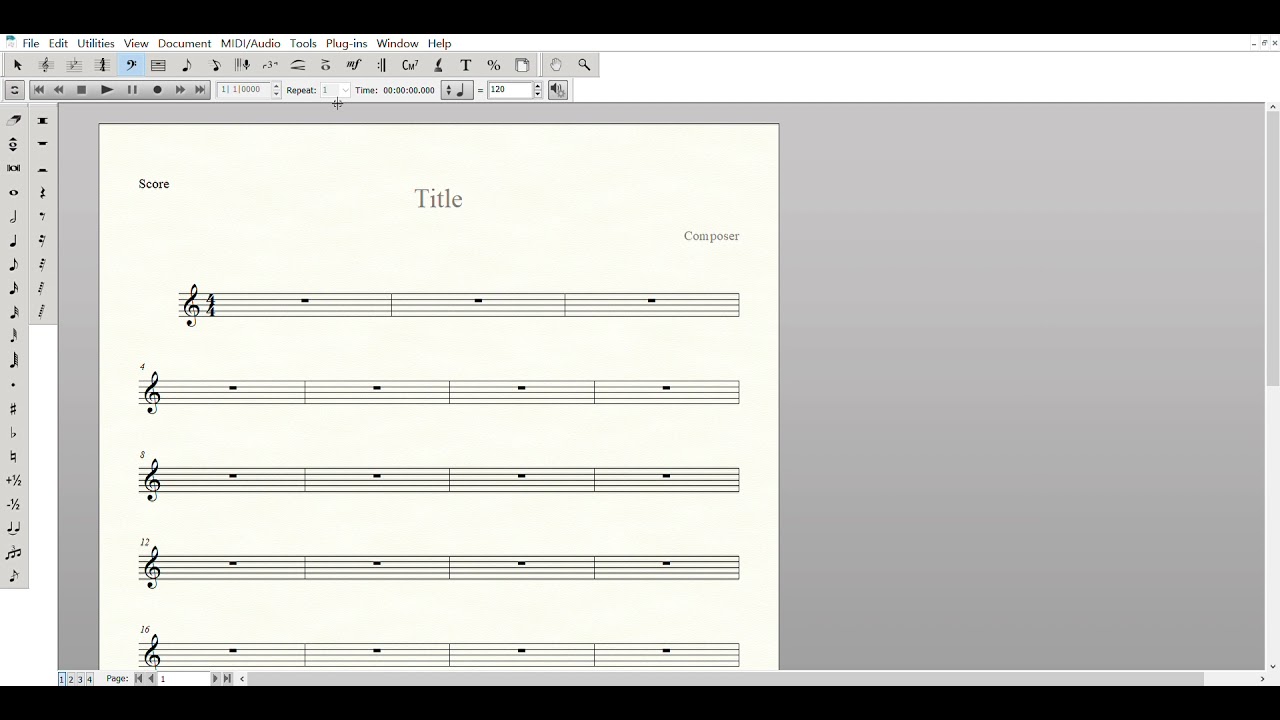
Task: Open the Plug-ins menu
Action: [346, 44]
